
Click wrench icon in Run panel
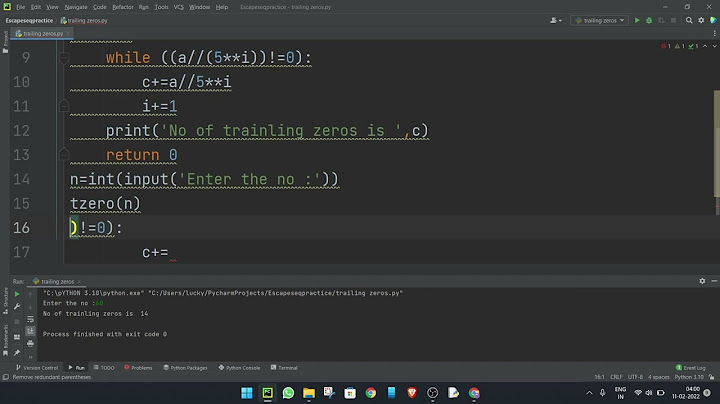click(x=17, y=306)
